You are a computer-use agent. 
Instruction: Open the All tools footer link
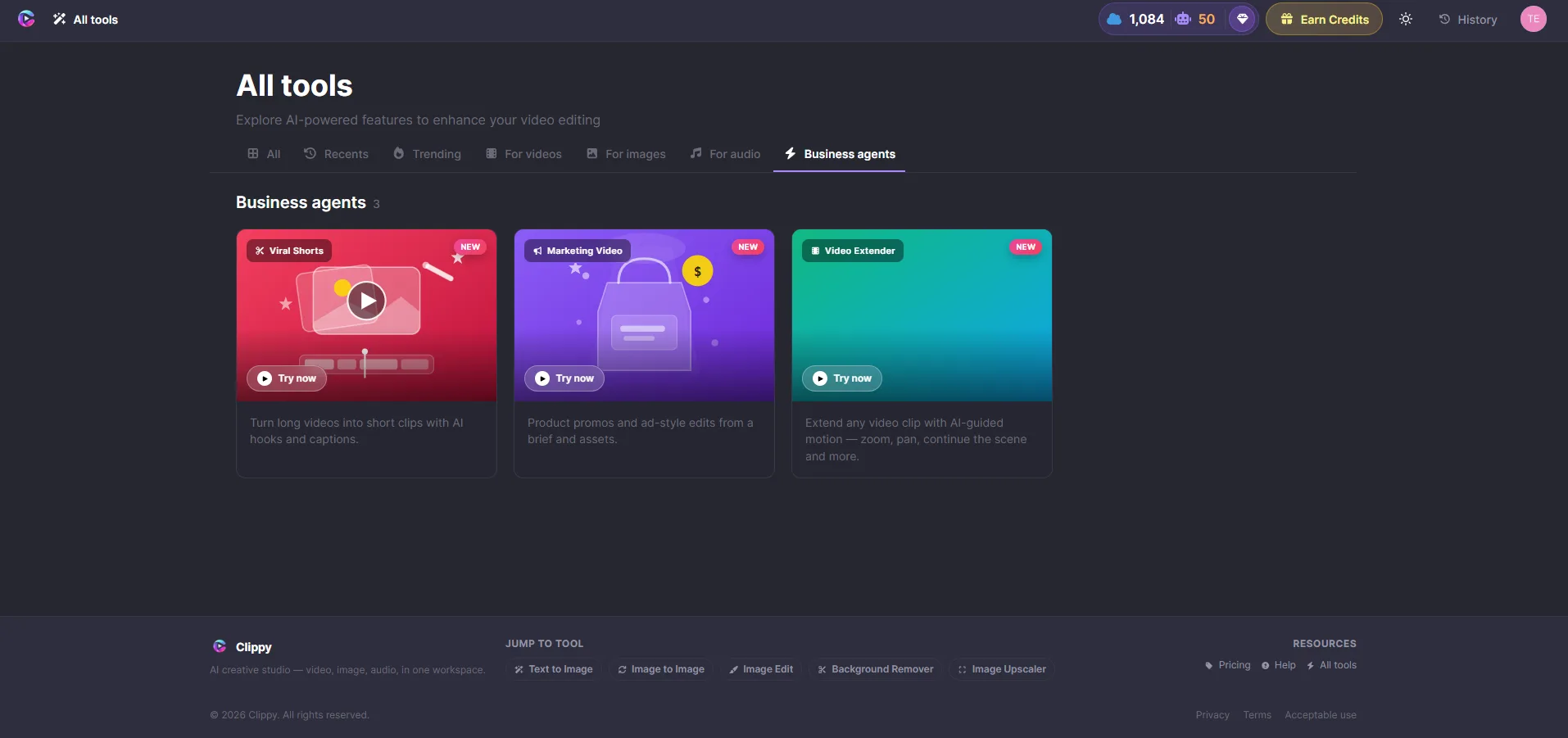click(x=1331, y=665)
